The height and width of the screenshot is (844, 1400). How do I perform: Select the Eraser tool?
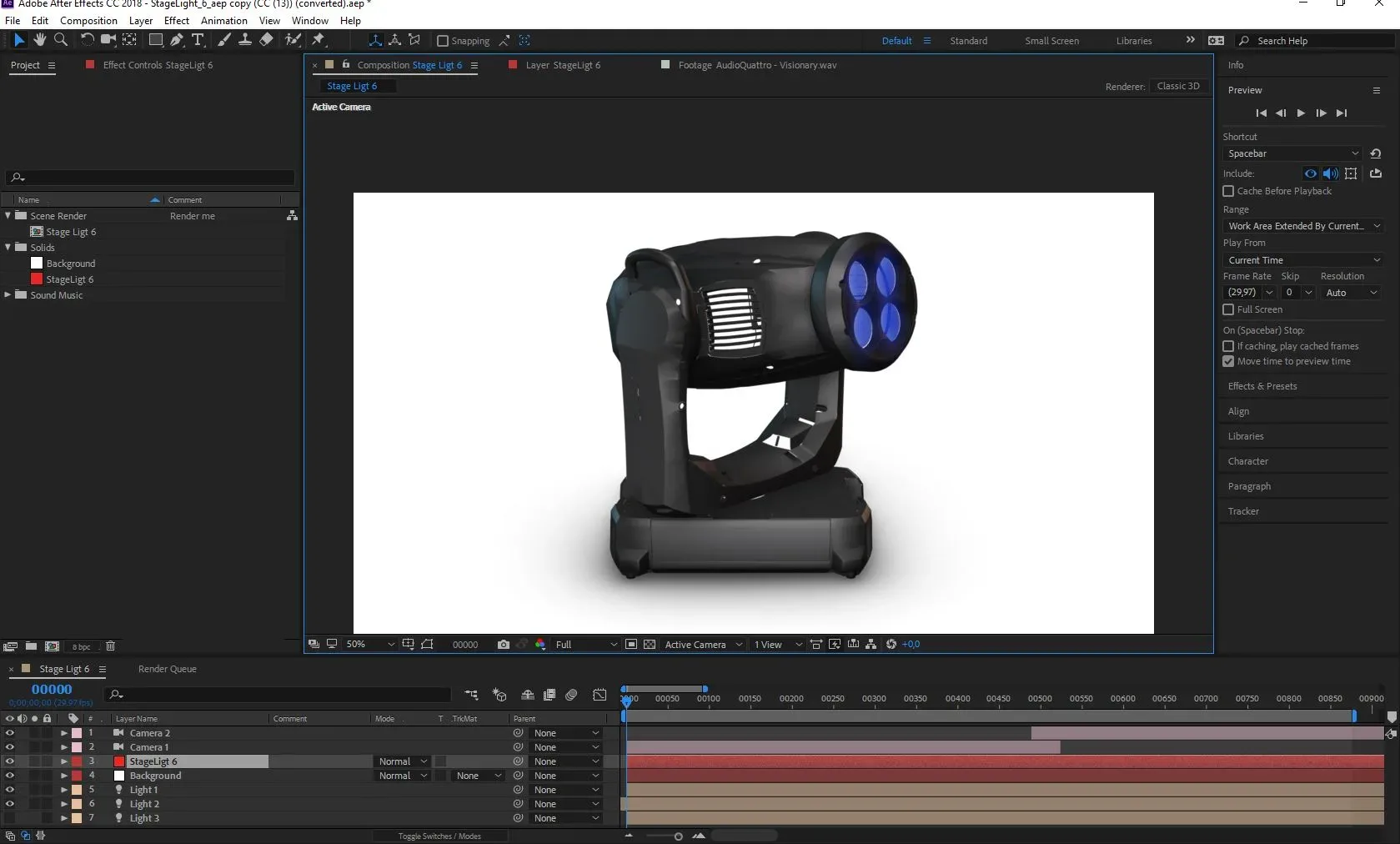266,40
